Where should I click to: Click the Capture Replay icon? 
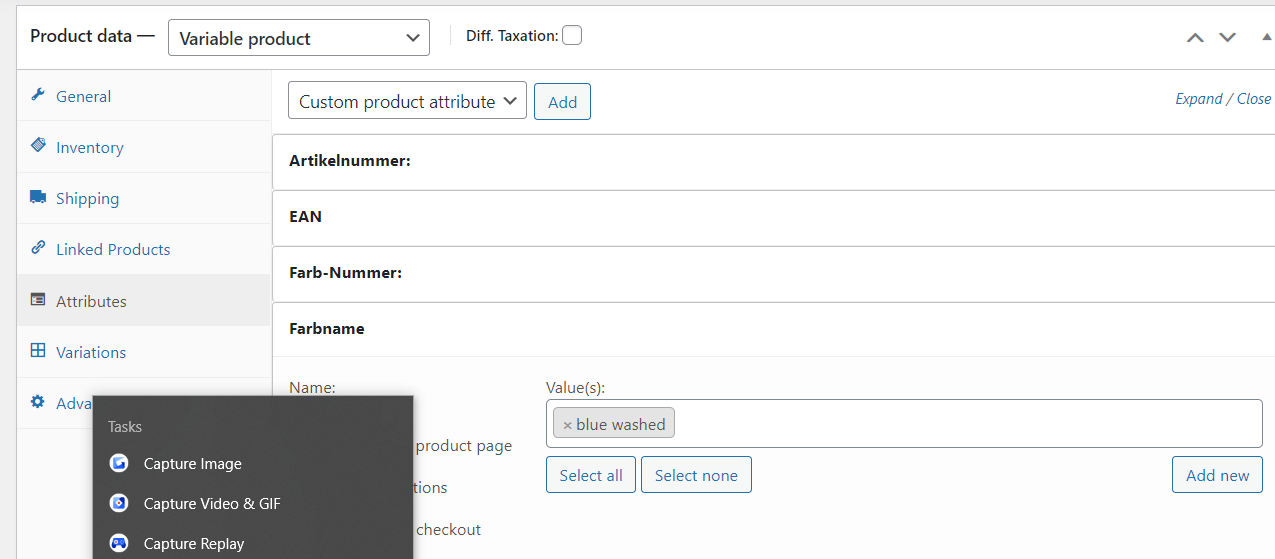point(119,544)
